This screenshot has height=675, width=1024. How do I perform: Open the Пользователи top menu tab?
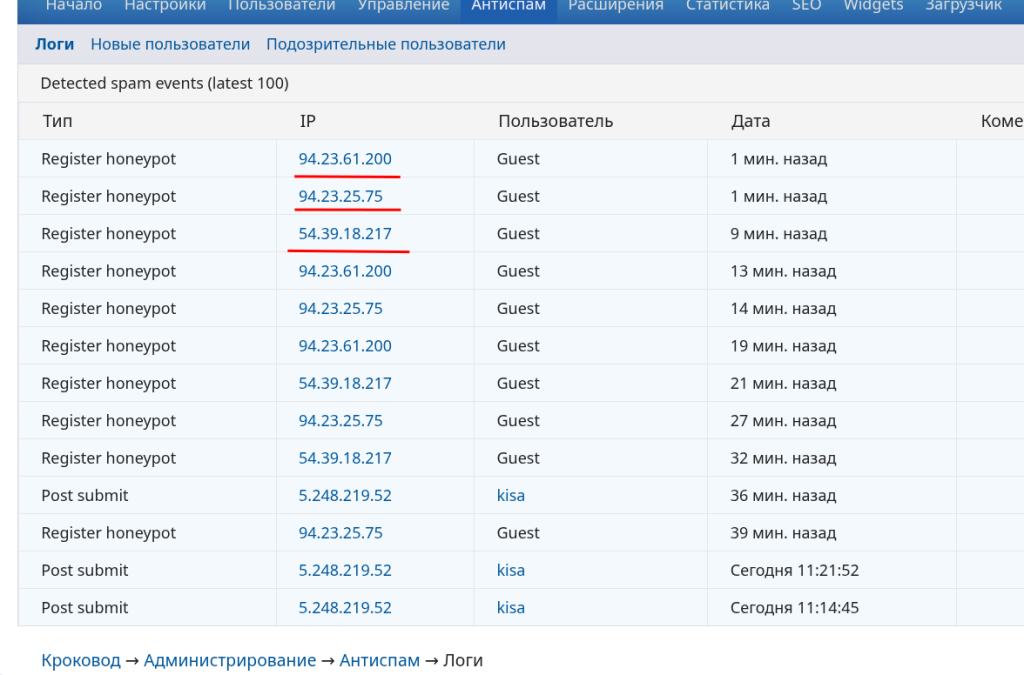click(x=282, y=6)
